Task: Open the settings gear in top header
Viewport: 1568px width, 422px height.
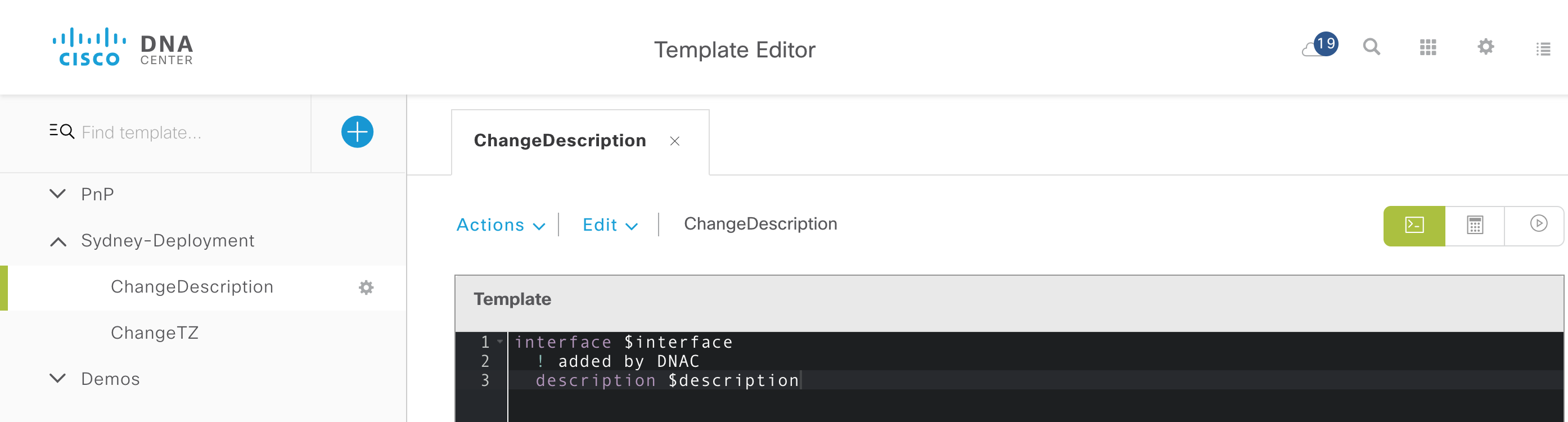Action: click(x=1486, y=46)
